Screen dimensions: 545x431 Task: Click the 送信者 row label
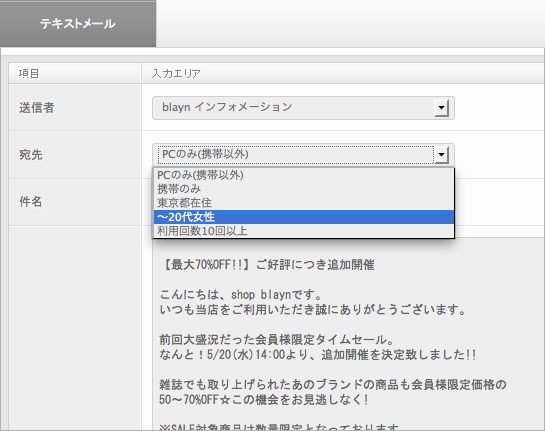37,108
